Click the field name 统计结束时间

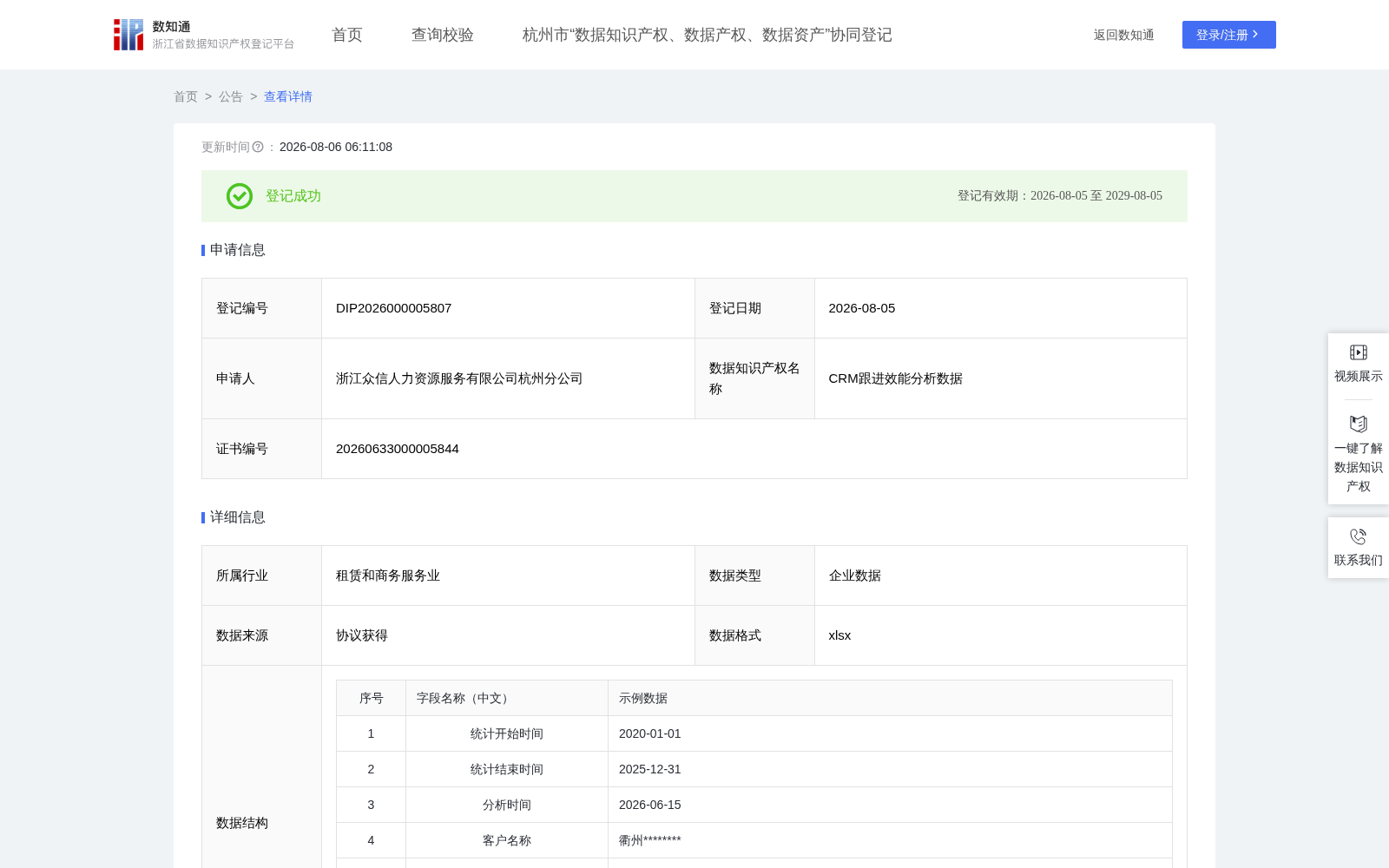[x=507, y=769]
